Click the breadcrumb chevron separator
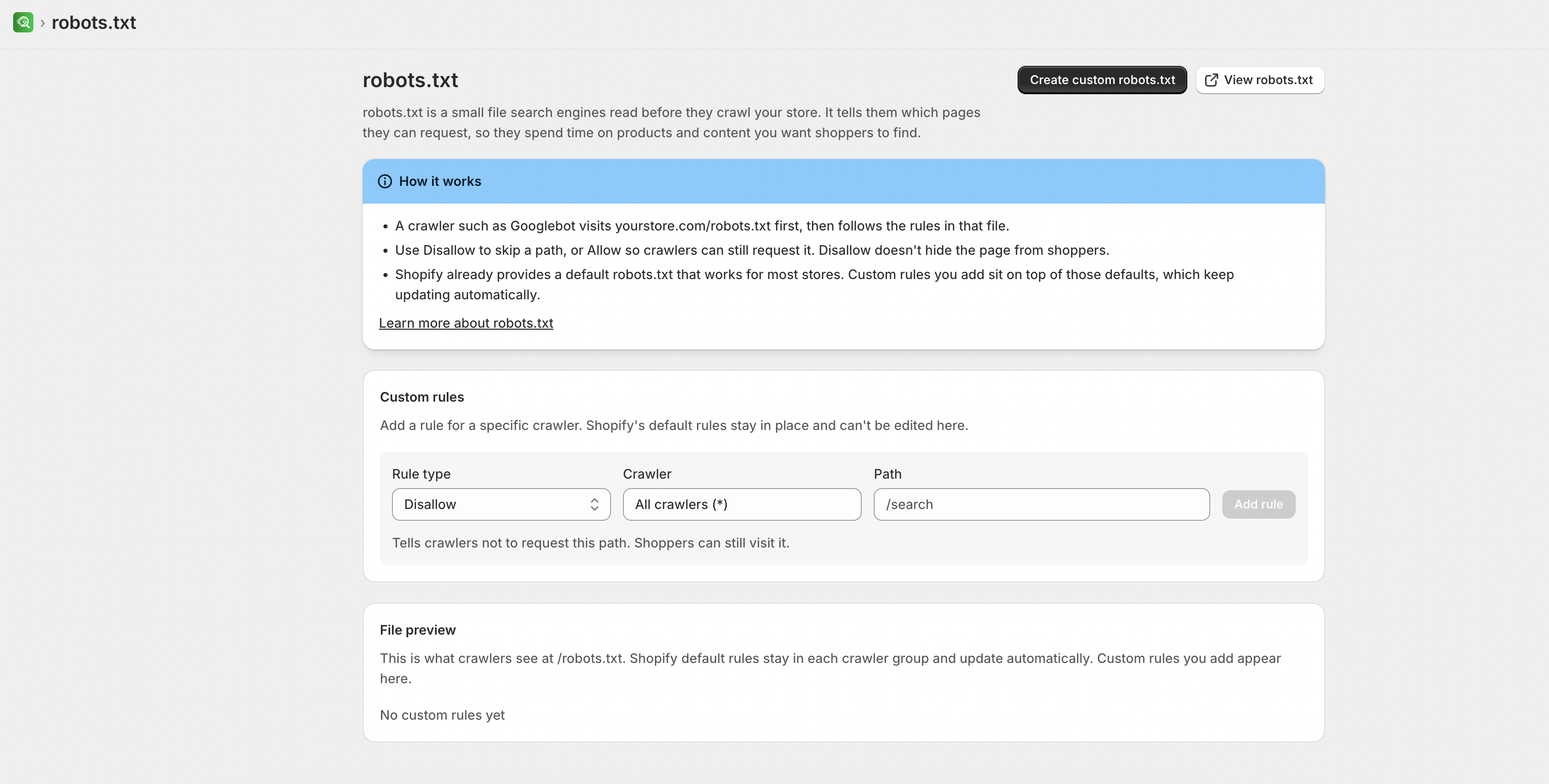The height and width of the screenshot is (784, 1549). coord(43,23)
